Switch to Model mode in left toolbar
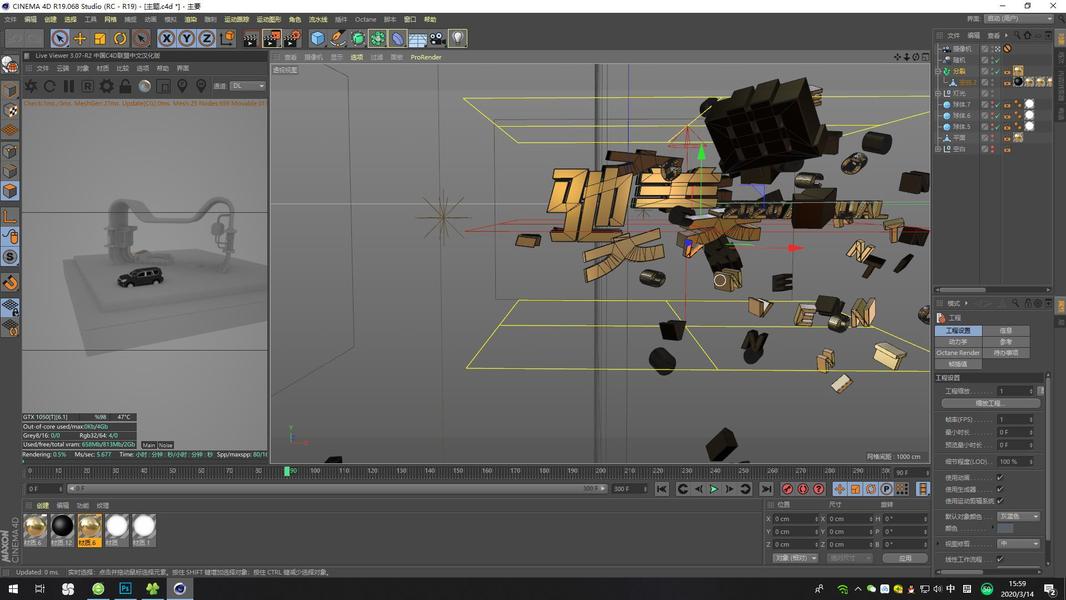This screenshot has width=1066, height=600. 10,90
